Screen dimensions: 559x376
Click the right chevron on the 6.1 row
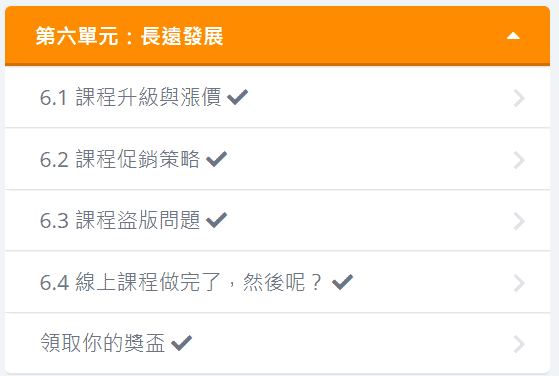(x=519, y=98)
